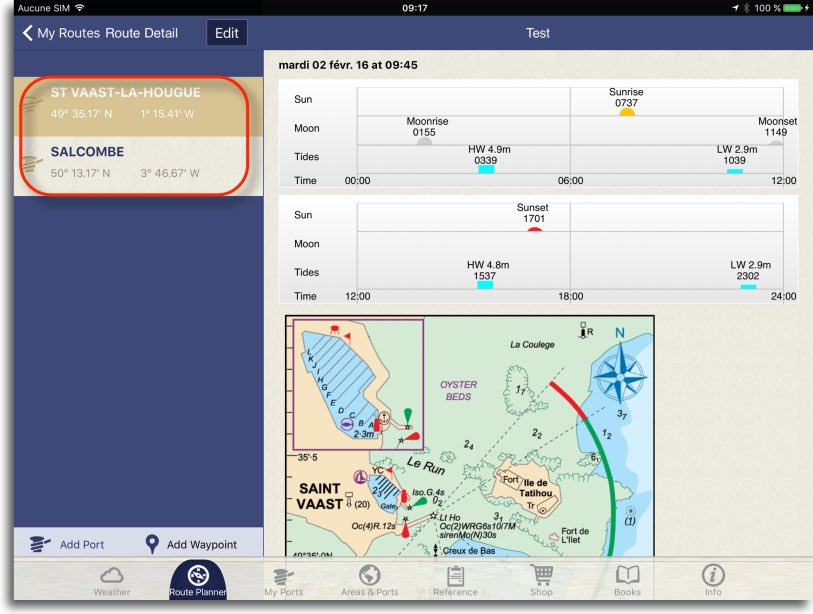This screenshot has height=614, width=813.
Task: Open the My Ports tab
Action: [x=284, y=581]
